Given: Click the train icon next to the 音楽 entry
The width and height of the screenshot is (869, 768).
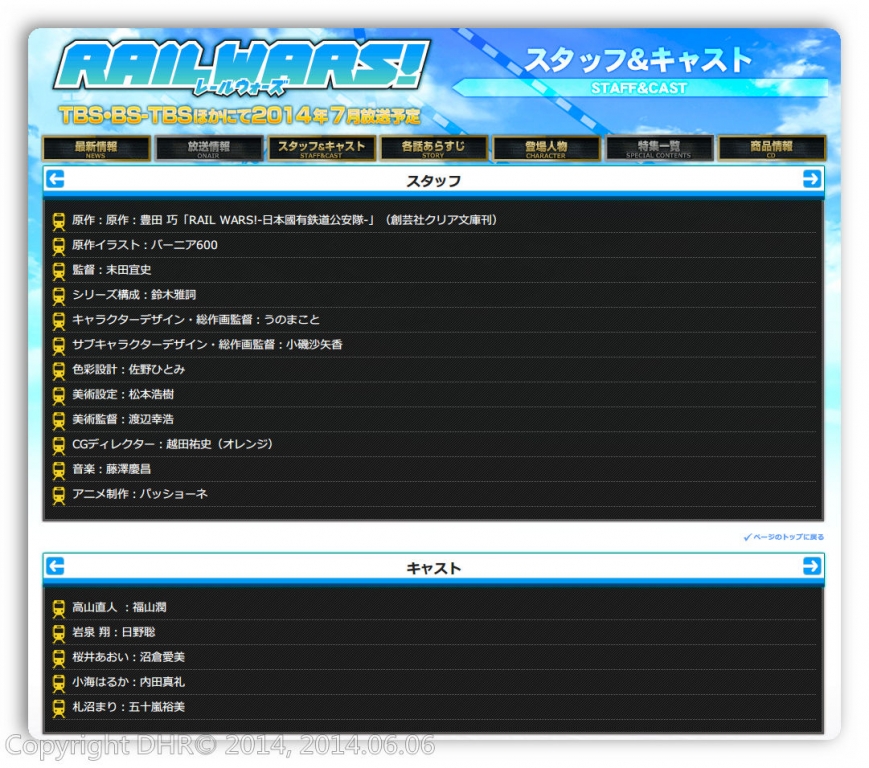Looking at the screenshot, I should click(57, 470).
